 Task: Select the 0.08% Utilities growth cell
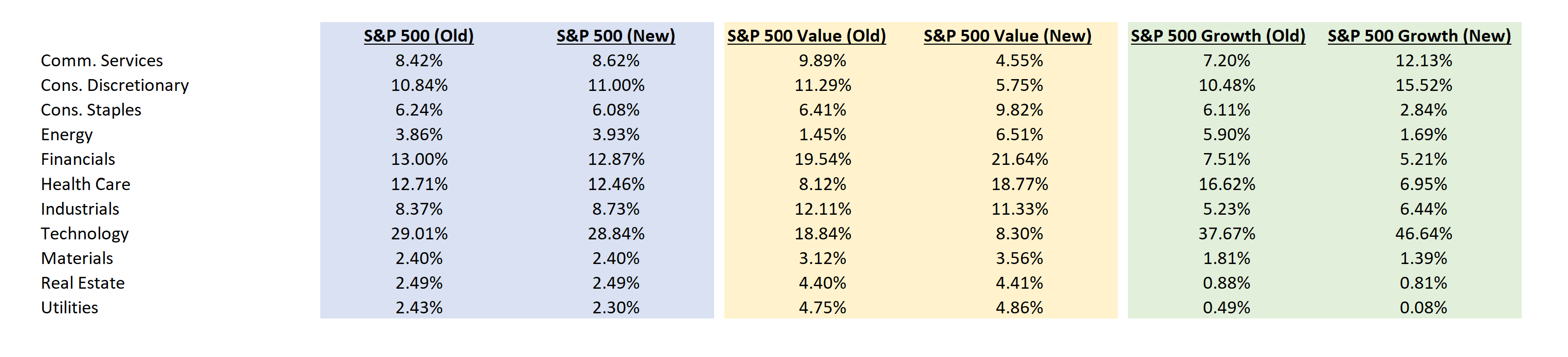click(1423, 308)
